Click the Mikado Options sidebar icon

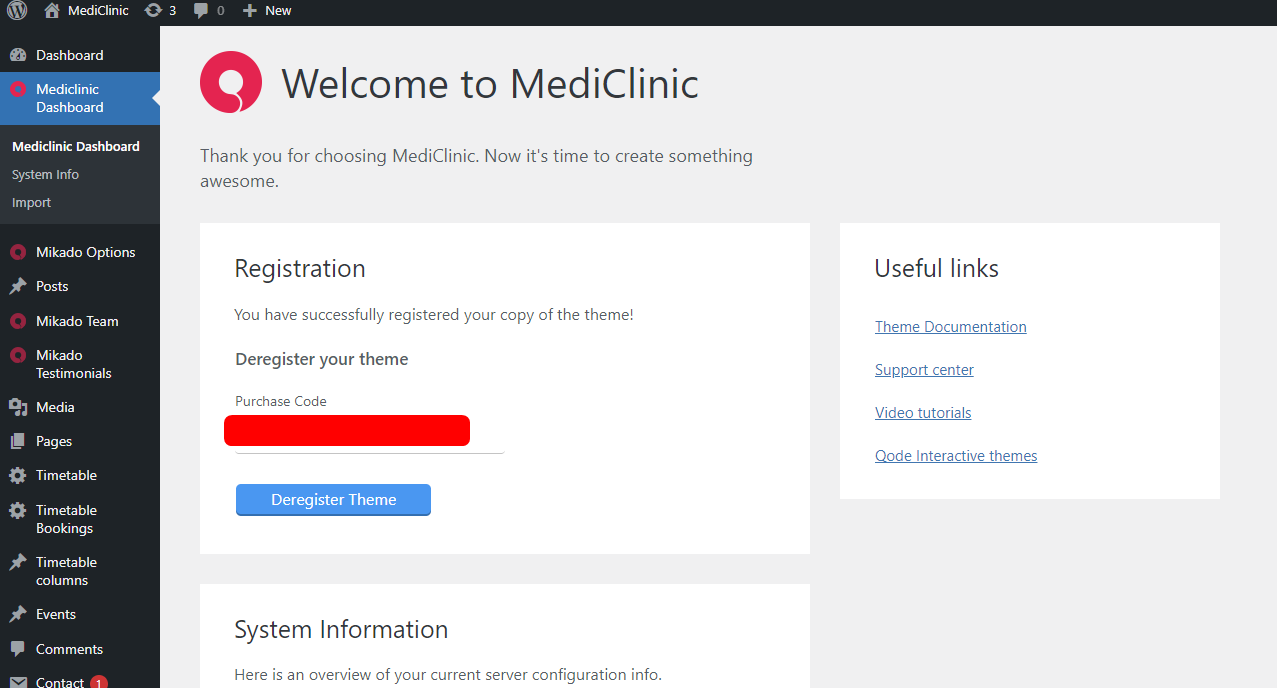tap(18, 252)
